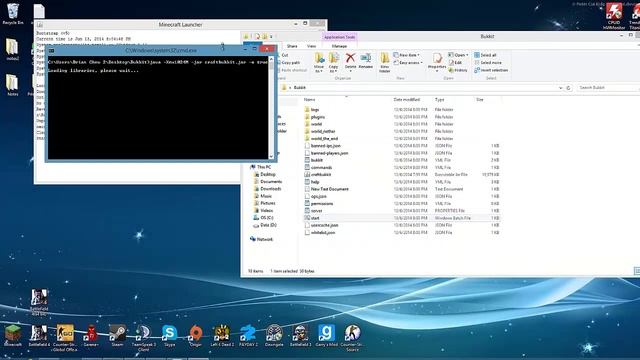Image resolution: width=640 pixels, height=360 pixels.
Task: Open the Skype desktop icon
Action: pyautogui.click(x=169, y=336)
